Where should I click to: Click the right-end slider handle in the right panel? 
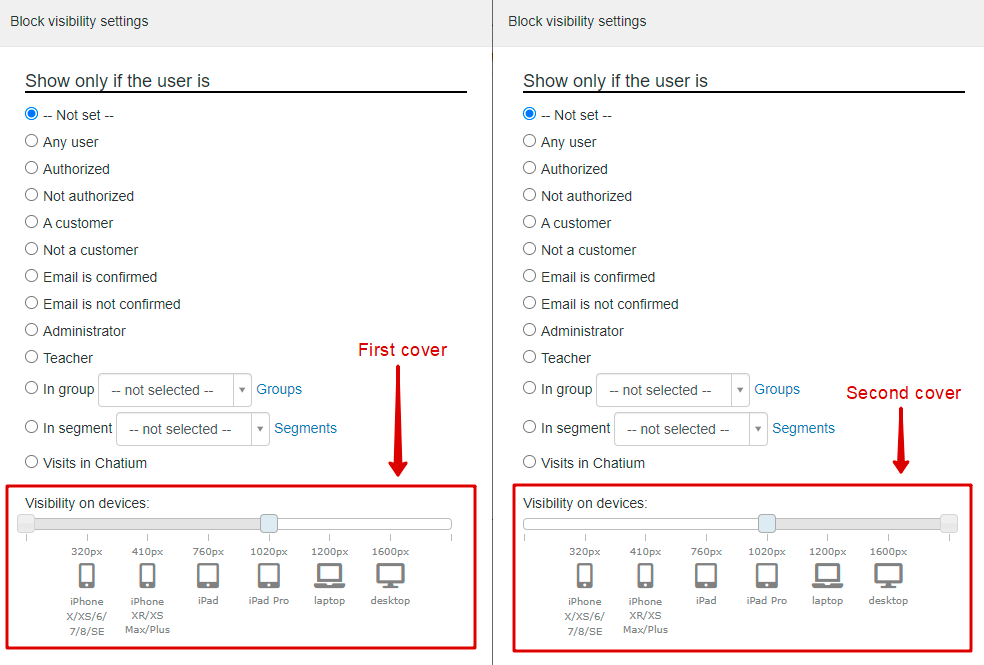[949, 523]
